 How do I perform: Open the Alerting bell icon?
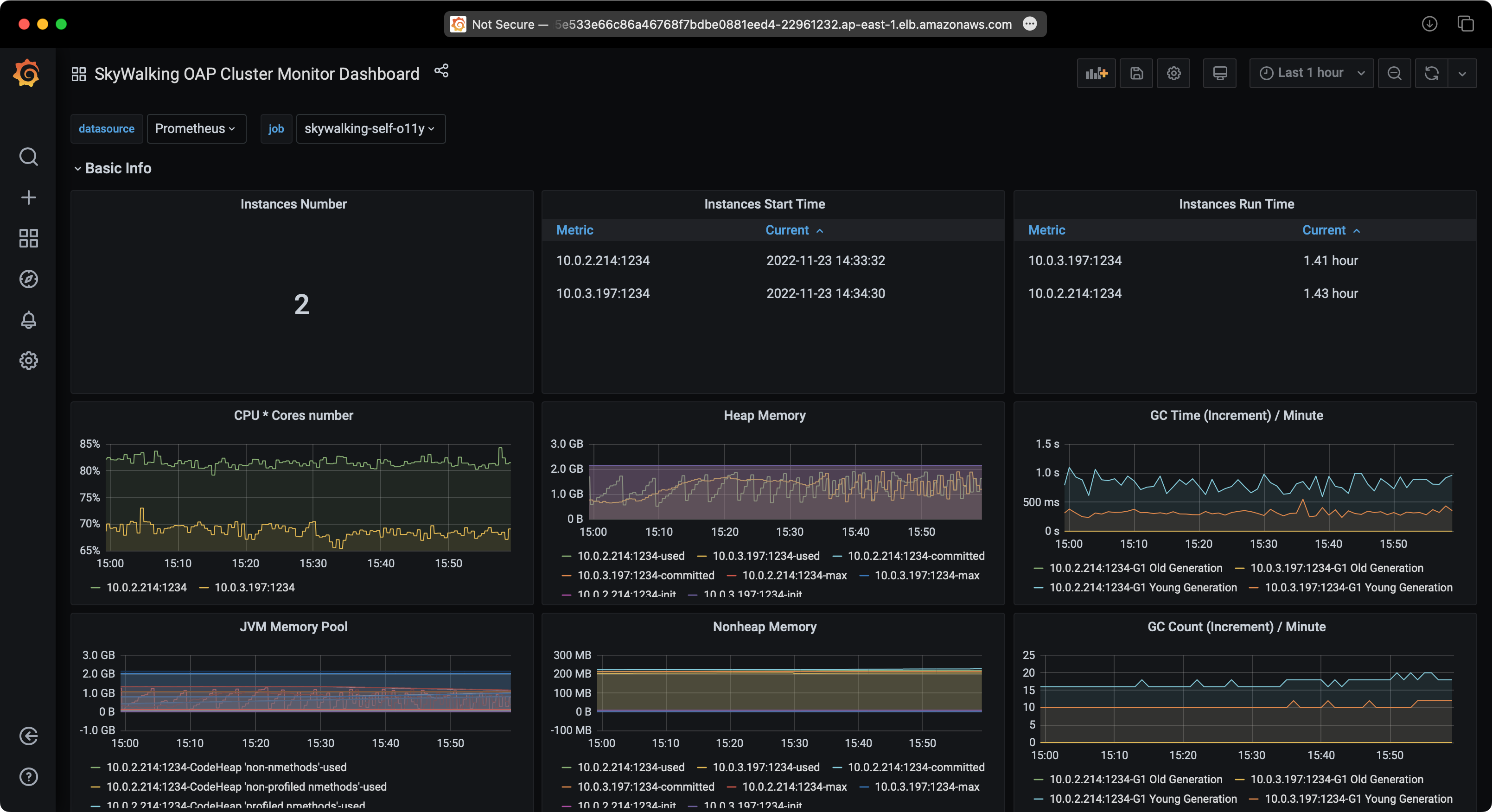tap(28, 320)
